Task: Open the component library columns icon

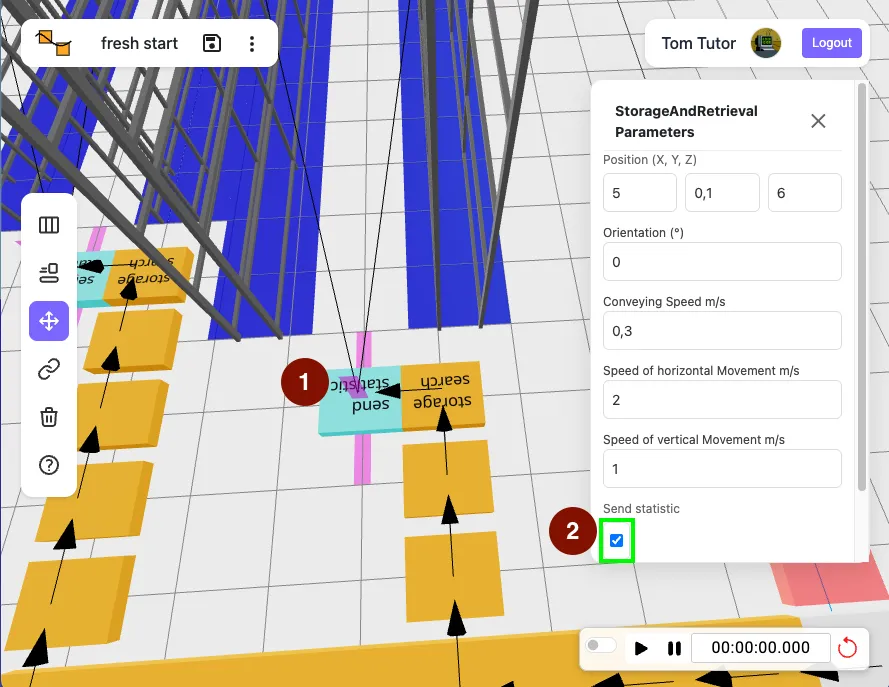Action: [49, 225]
